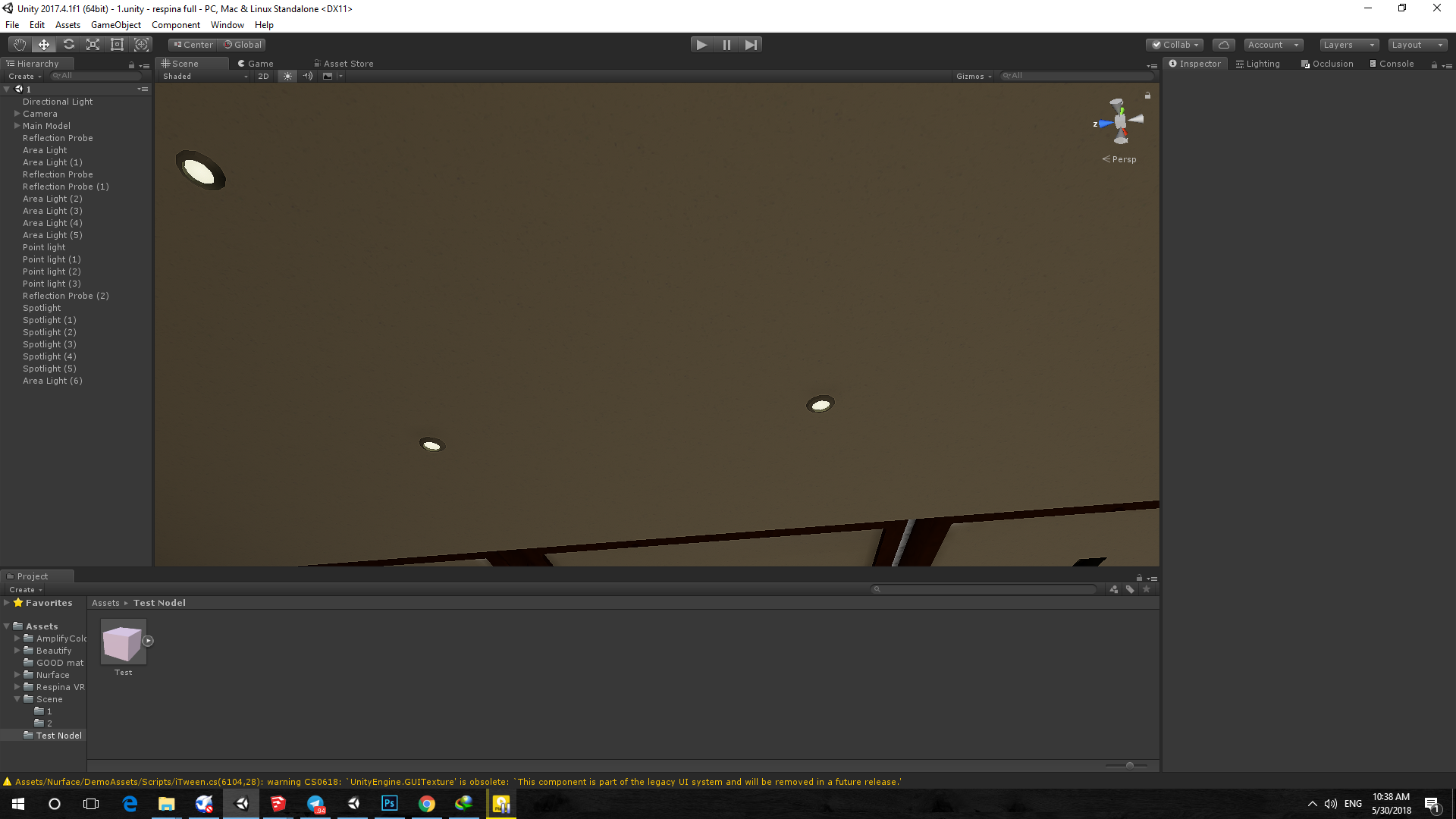Collapse the Scene folder
The width and height of the screenshot is (1456, 819).
coord(17,699)
